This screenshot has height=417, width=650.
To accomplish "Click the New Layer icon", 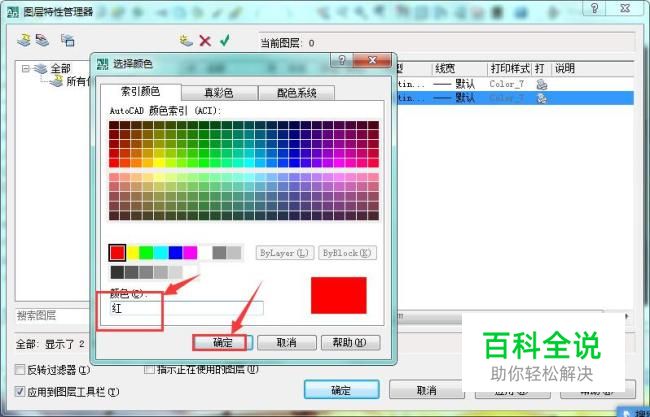I will pyautogui.click(x=186, y=41).
